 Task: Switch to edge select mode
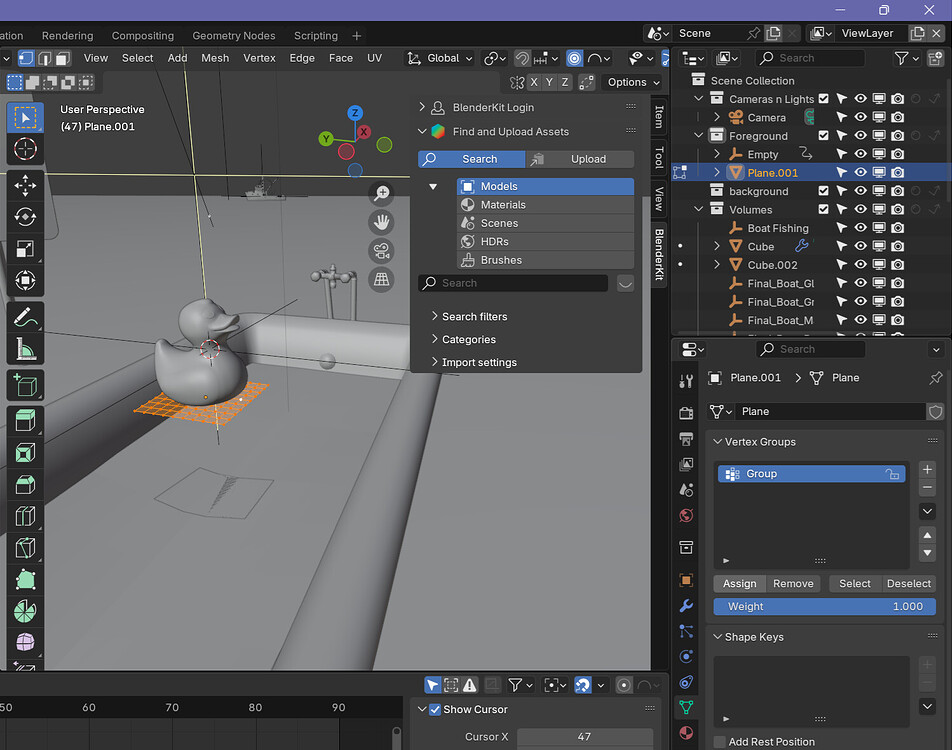44,58
